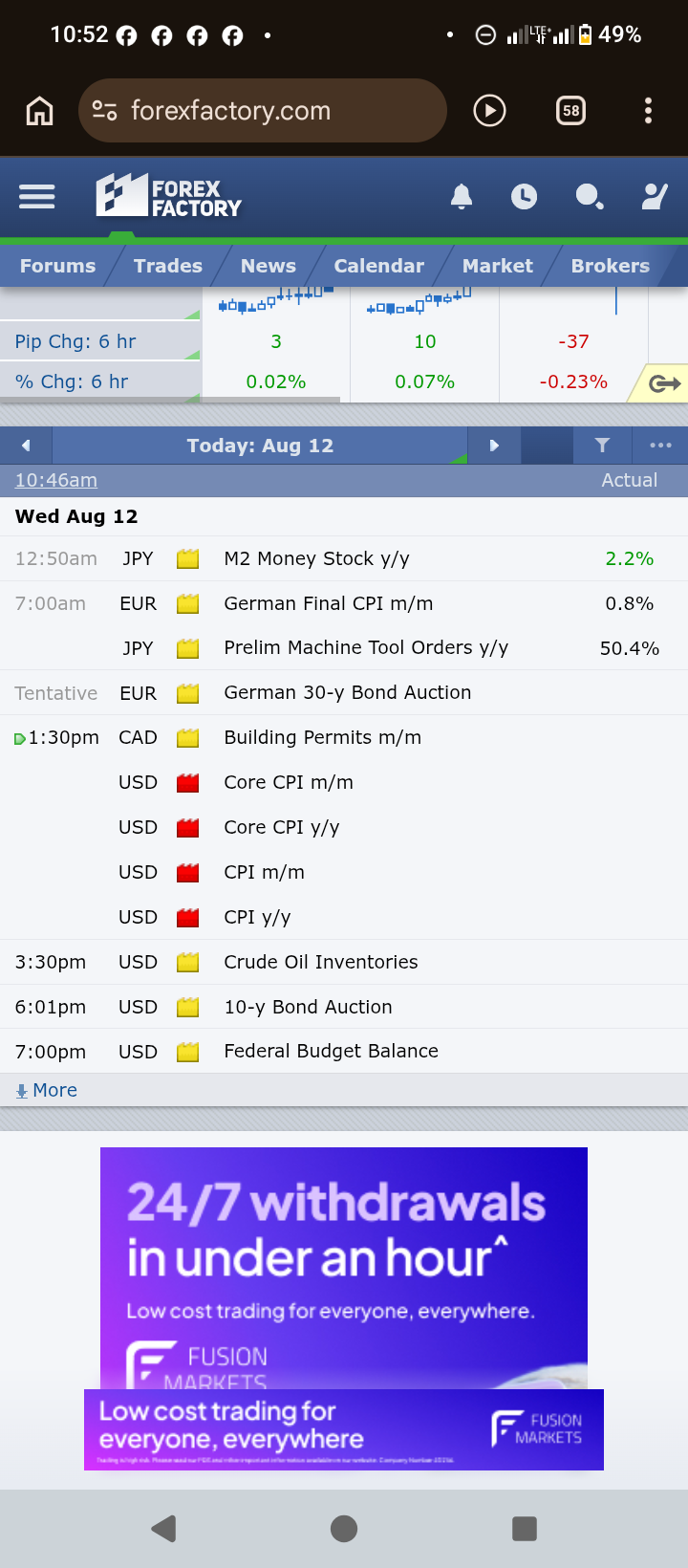
Task: Open the 10:46am time link
Action: tap(55, 480)
